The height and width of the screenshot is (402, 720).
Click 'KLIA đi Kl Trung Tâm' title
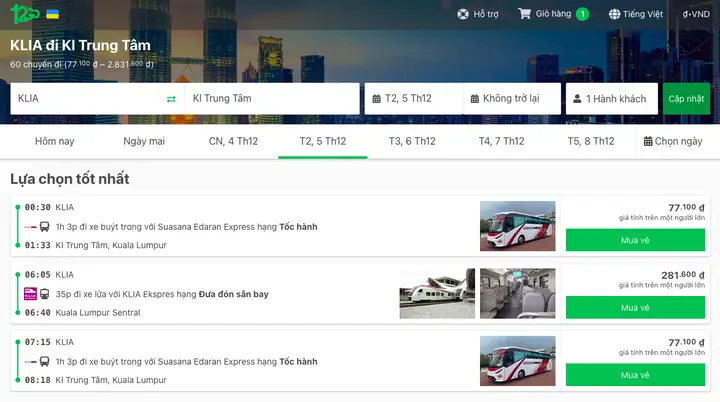80,45
